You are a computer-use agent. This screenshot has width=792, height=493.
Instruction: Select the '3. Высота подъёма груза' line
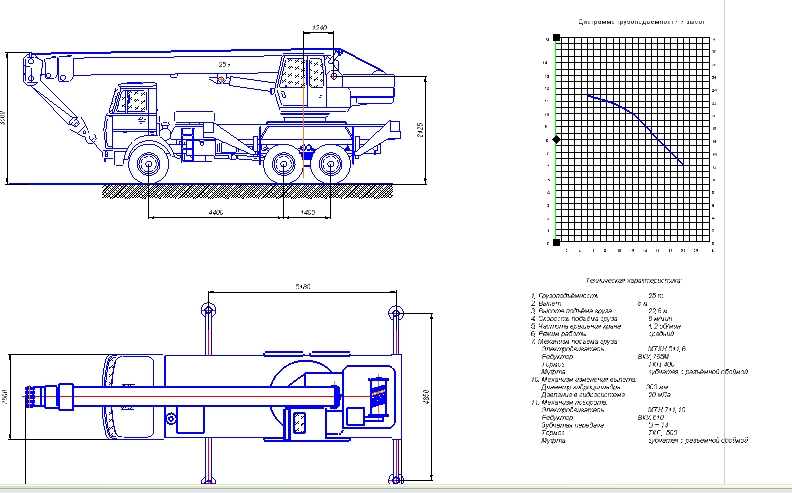tap(572, 311)
